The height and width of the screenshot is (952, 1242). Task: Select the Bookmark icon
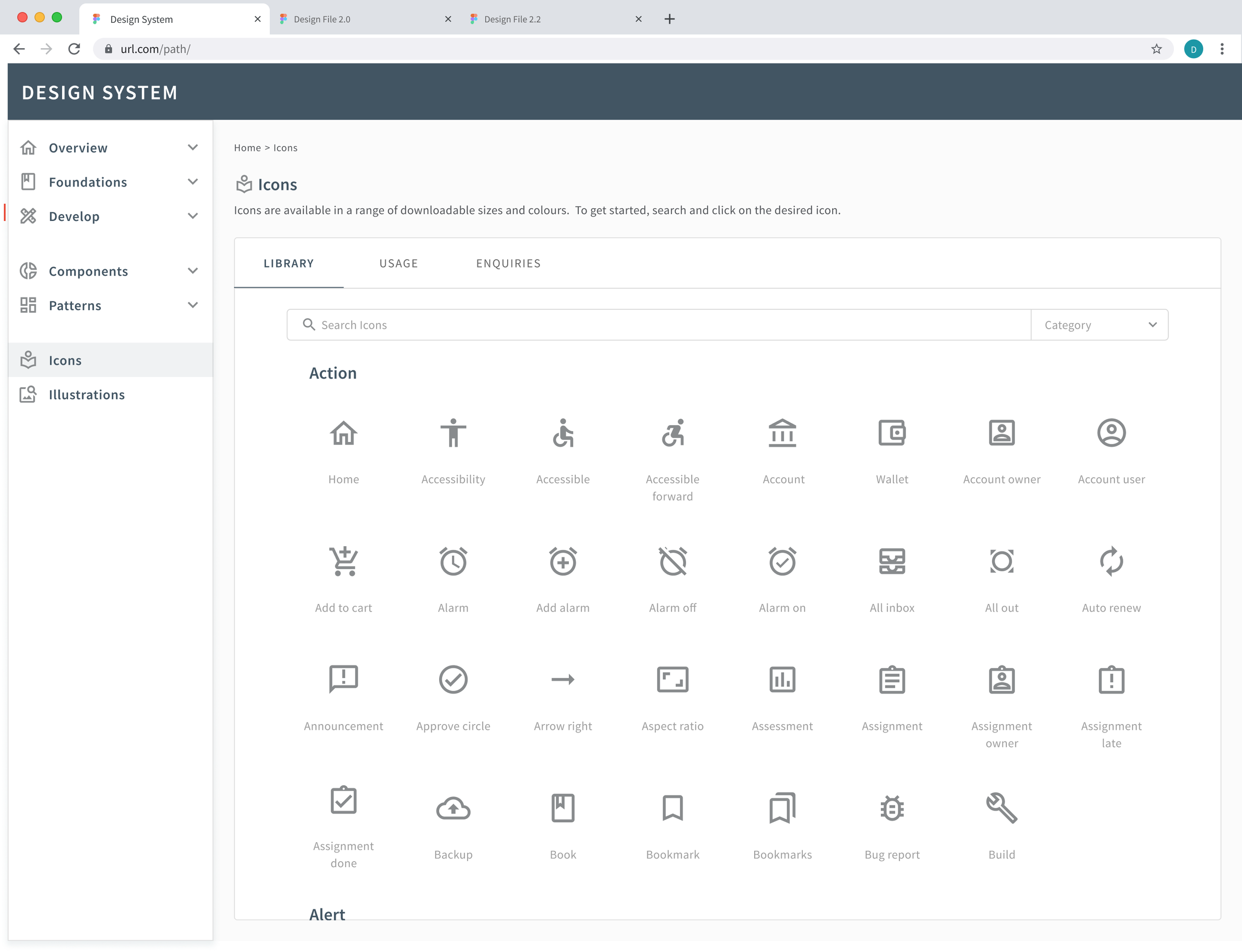coord(672,808)
